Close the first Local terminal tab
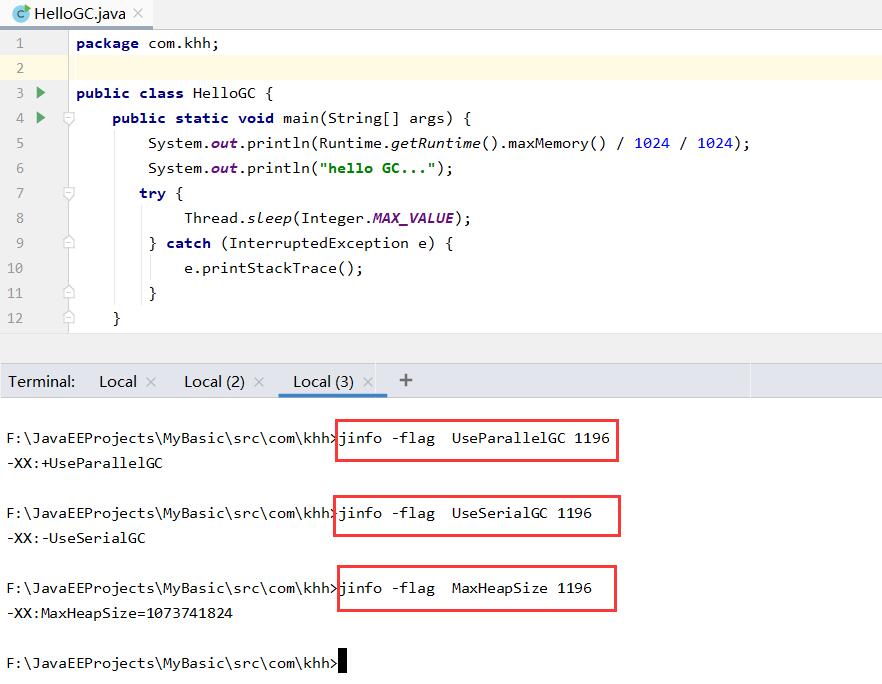The image size is (882, 684). (151, 382)
